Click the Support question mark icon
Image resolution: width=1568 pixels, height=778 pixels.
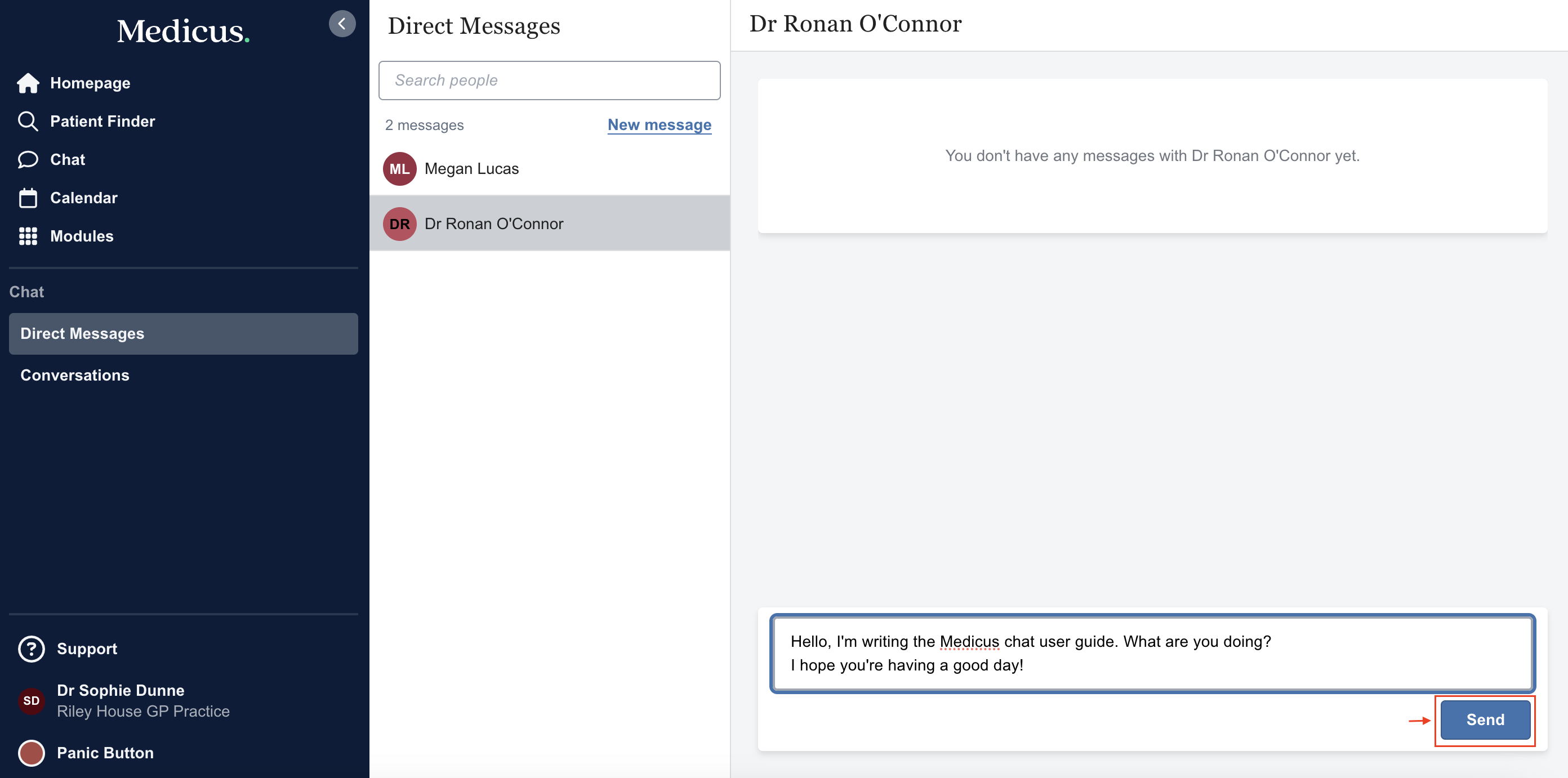tap(31, 649)
